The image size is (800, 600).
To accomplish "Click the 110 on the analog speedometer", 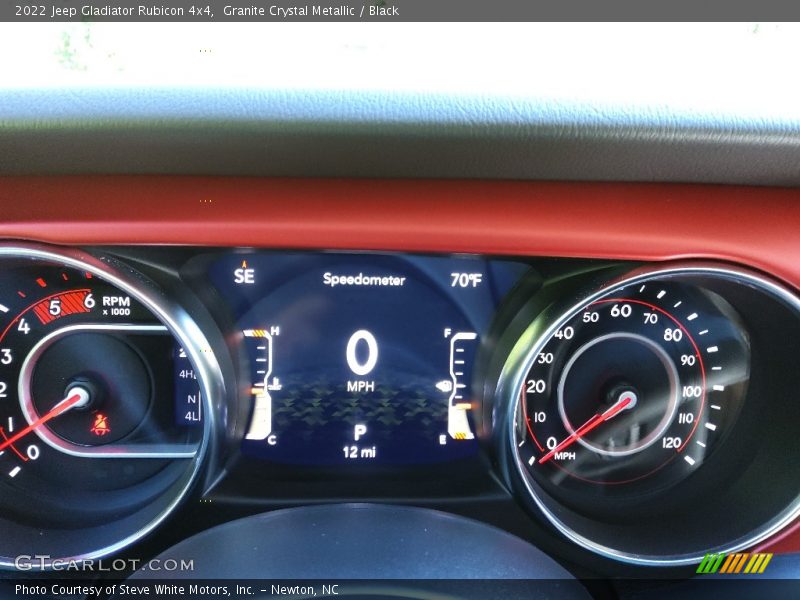I will tap(686, 418).
